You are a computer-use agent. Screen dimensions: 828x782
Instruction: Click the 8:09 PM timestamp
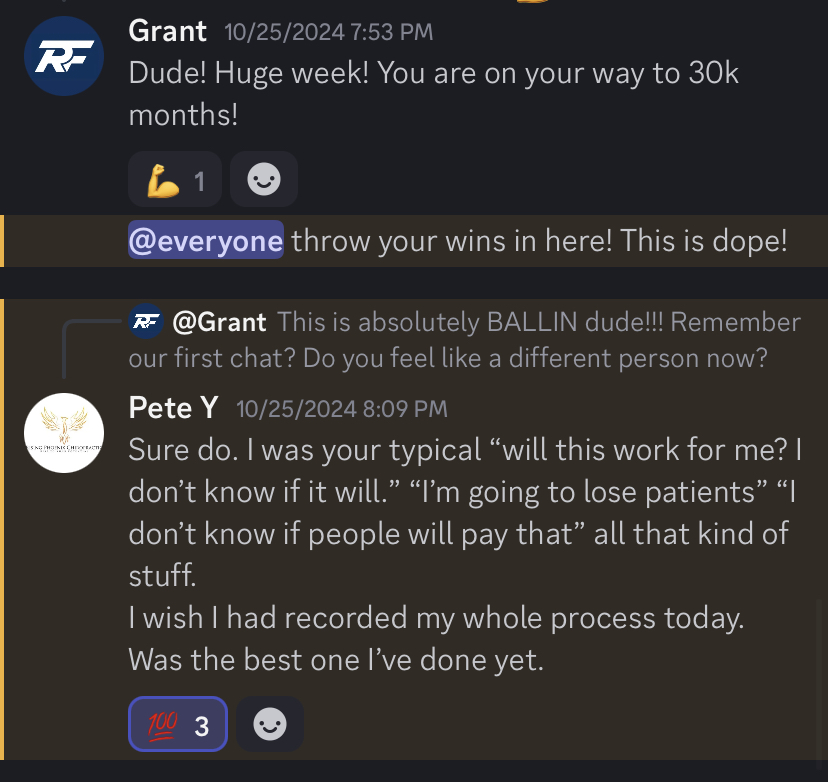pyautogui.click(x=342, y=409)
